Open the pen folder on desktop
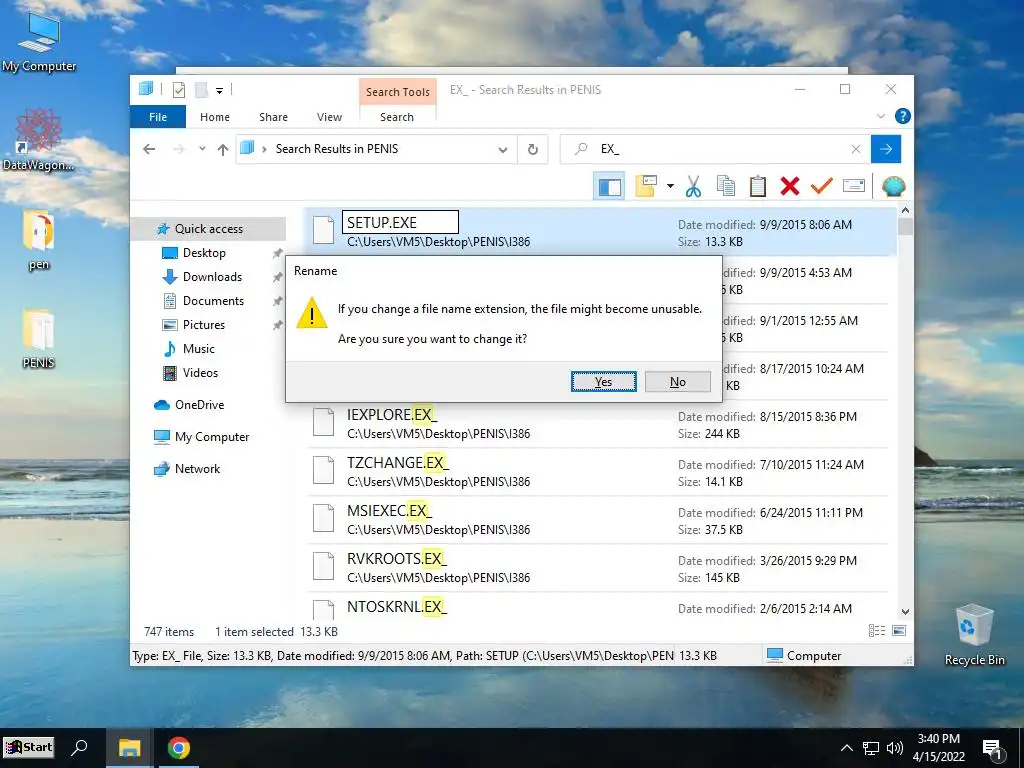This screenshot has width=1024, height=768. (x=39, y=240)
